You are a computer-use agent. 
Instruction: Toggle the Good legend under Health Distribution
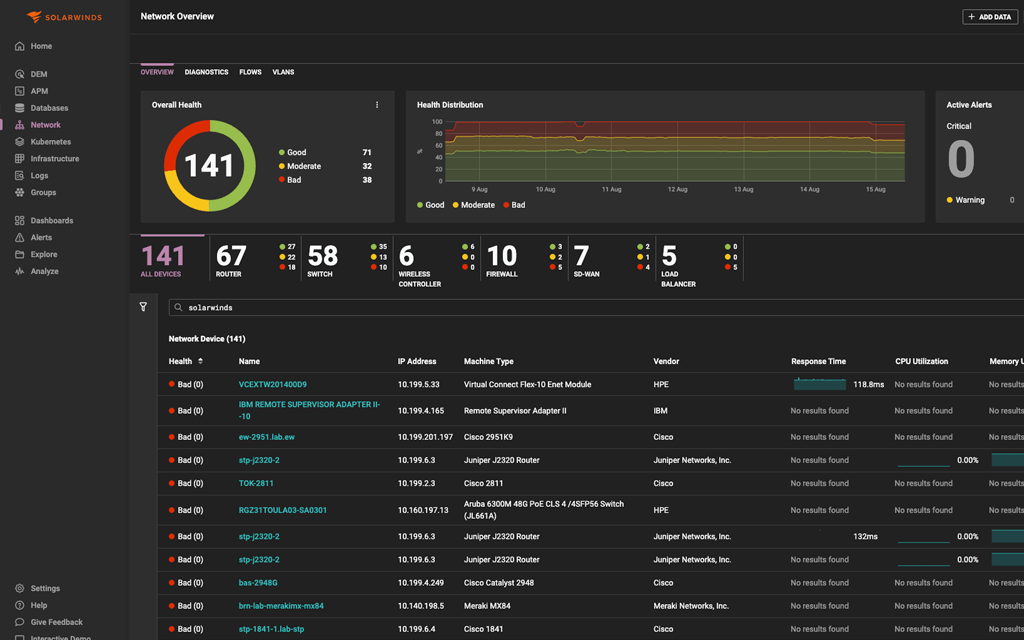(430, 204)
